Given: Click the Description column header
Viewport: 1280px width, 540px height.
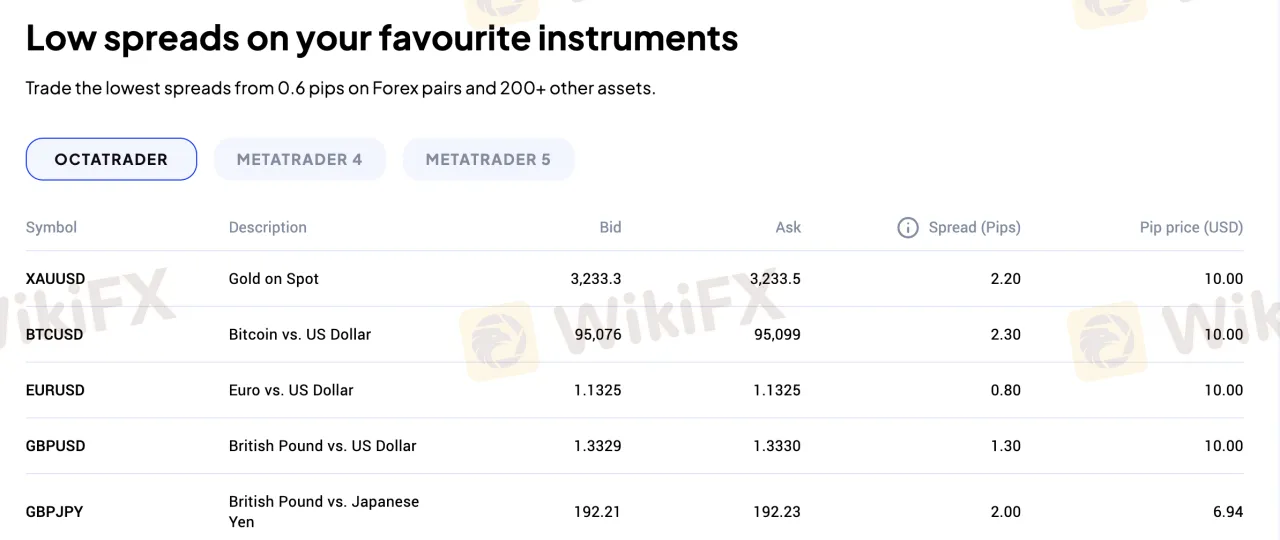Looking at the screenshot, I should point(268,227).
